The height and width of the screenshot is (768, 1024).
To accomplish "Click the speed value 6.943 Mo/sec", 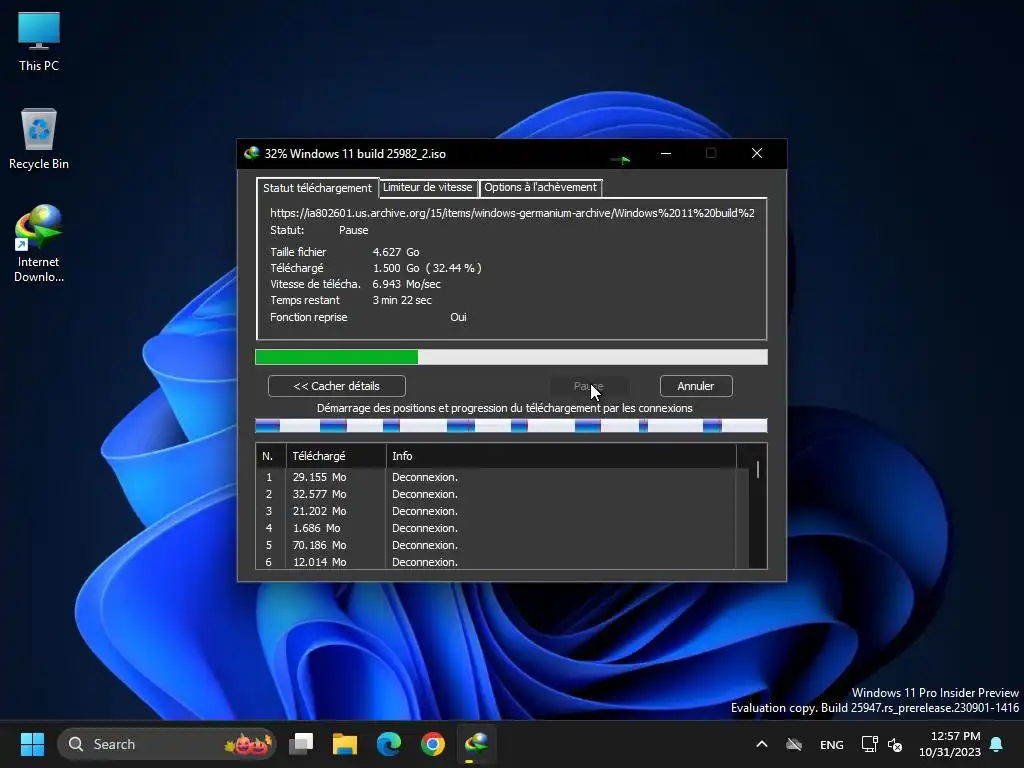I will click(x=406, y=285).
